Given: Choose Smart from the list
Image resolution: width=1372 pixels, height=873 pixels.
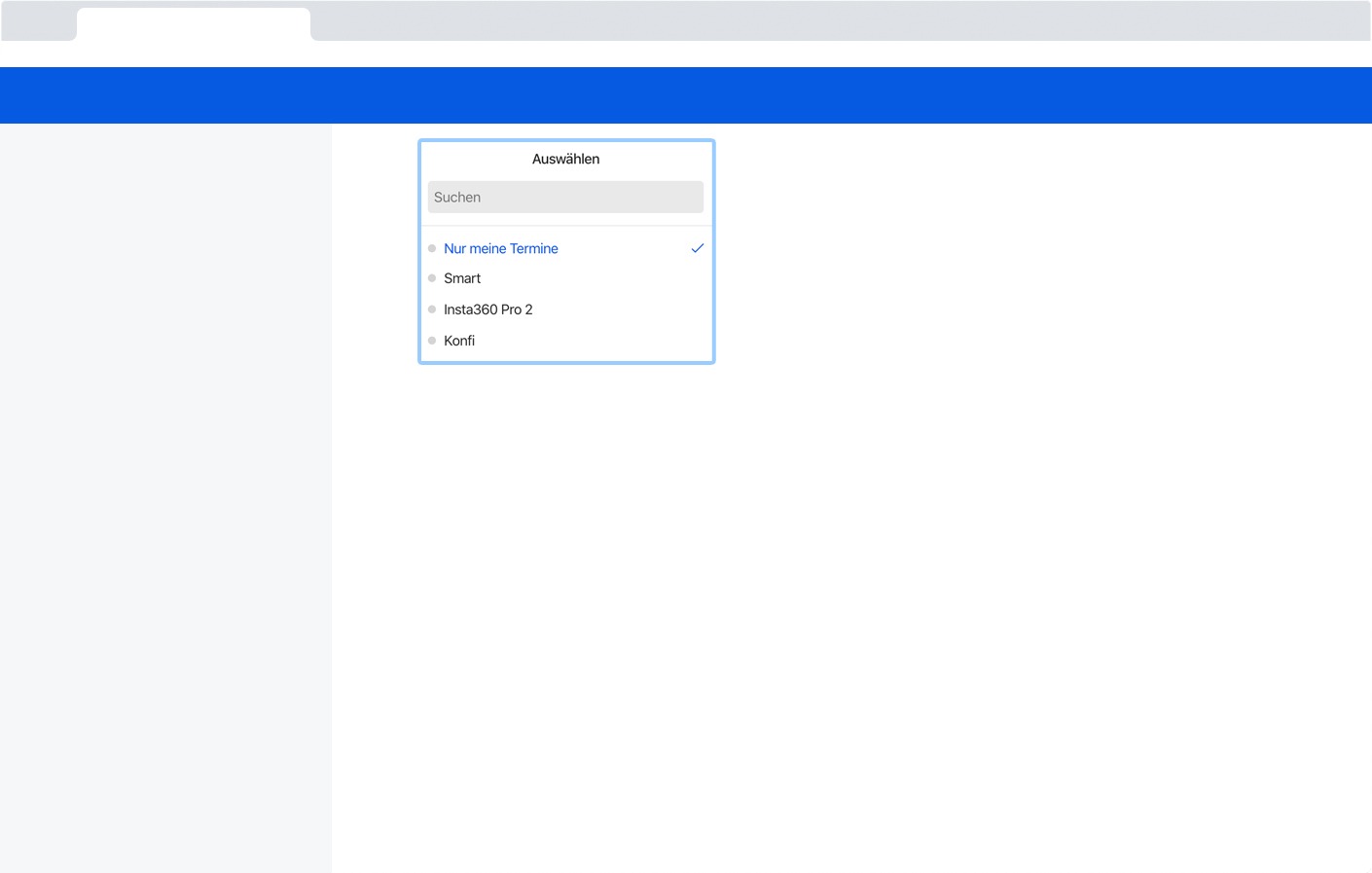Looking at the screenshot, I should point(462,278).
